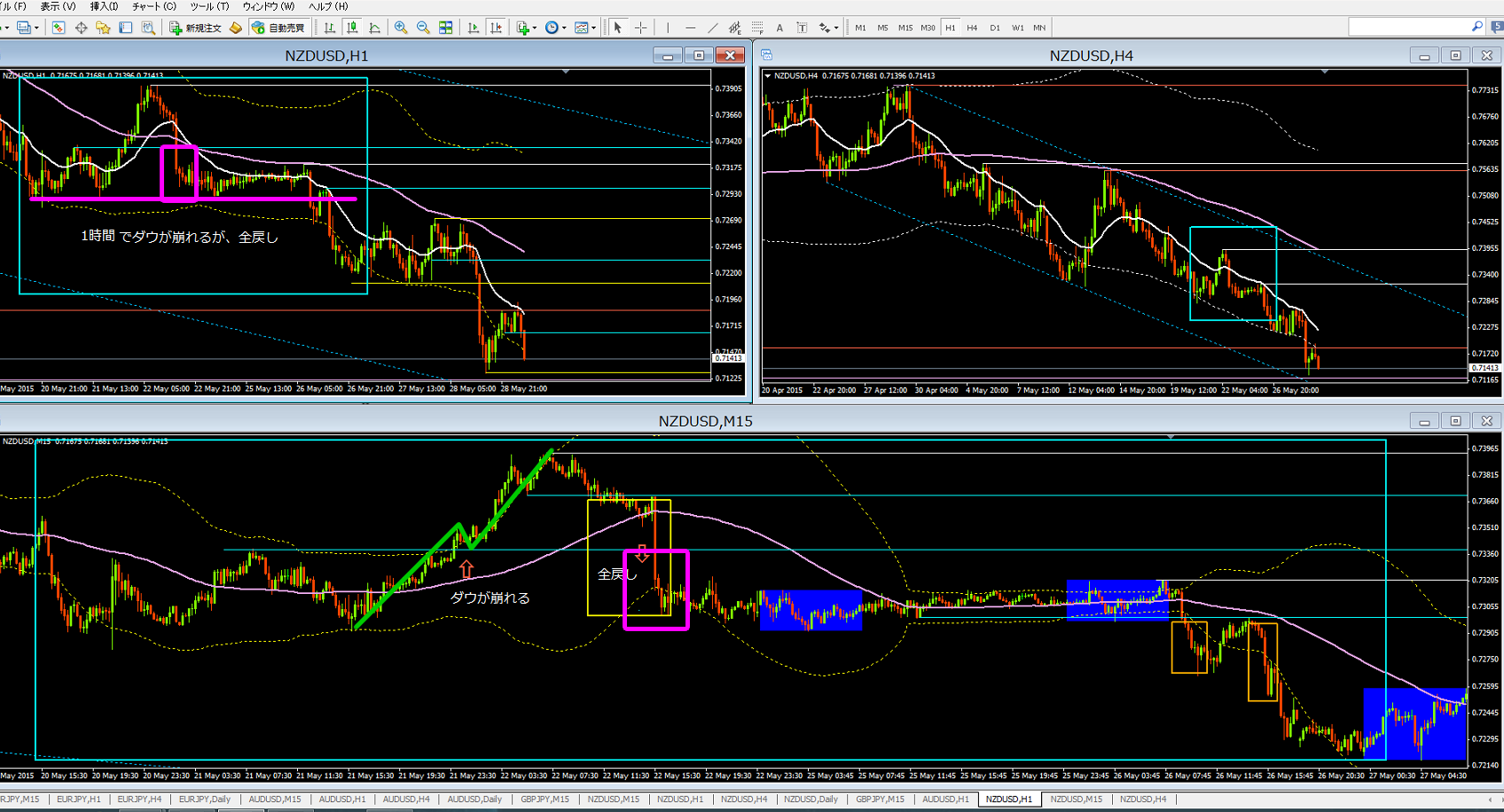Click the tile windows icon
This screenshot has width=1504, height=812.
pyautogui.click(x=445, y=27)
